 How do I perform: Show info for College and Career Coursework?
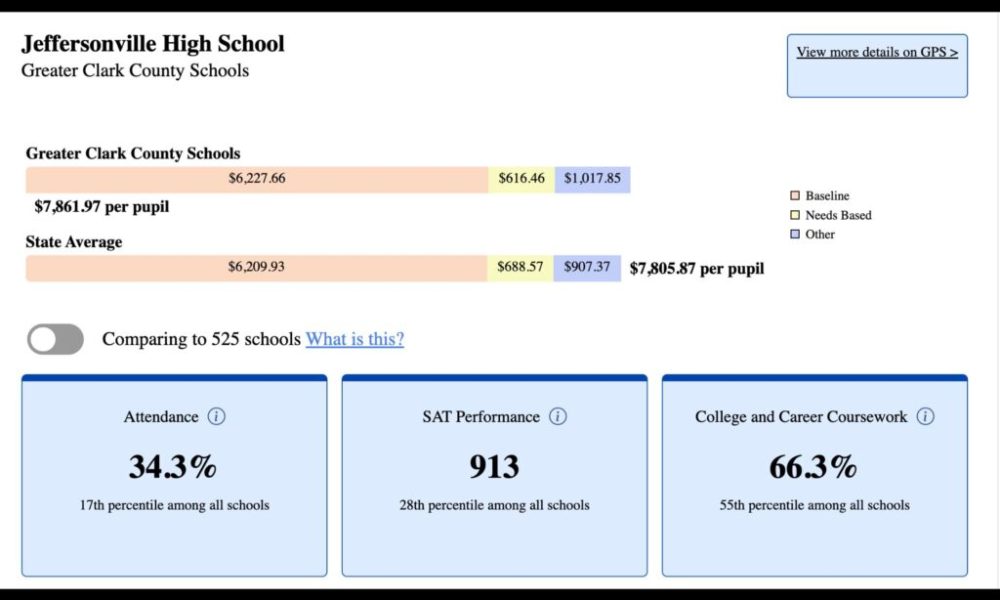[x=925, y=416]
